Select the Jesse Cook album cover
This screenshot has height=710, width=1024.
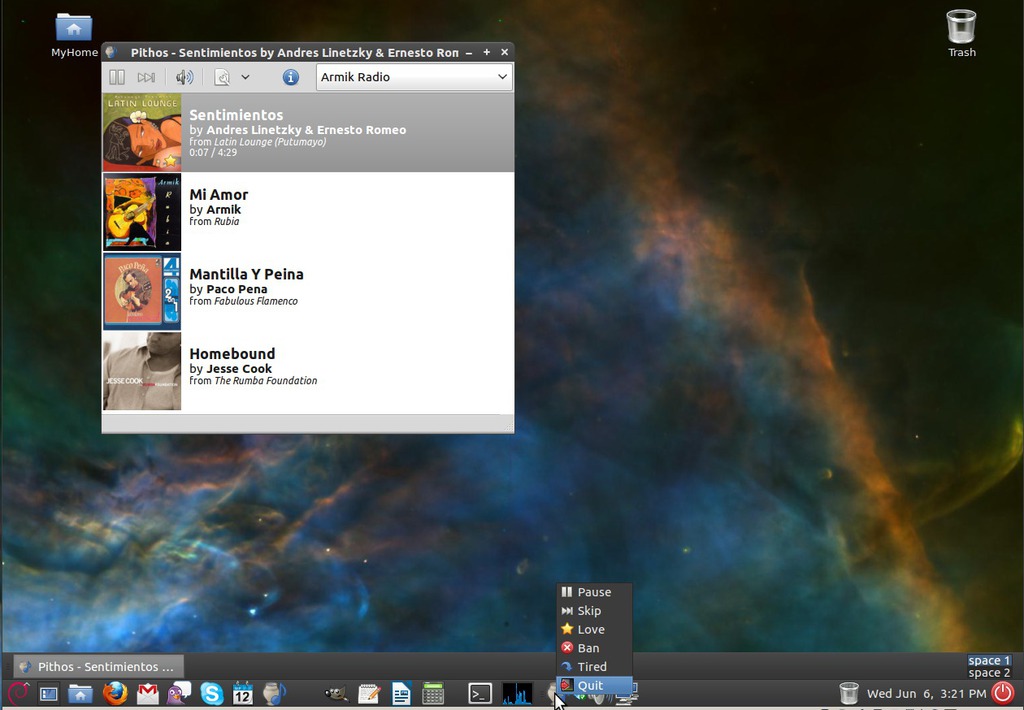coord(142,371)
